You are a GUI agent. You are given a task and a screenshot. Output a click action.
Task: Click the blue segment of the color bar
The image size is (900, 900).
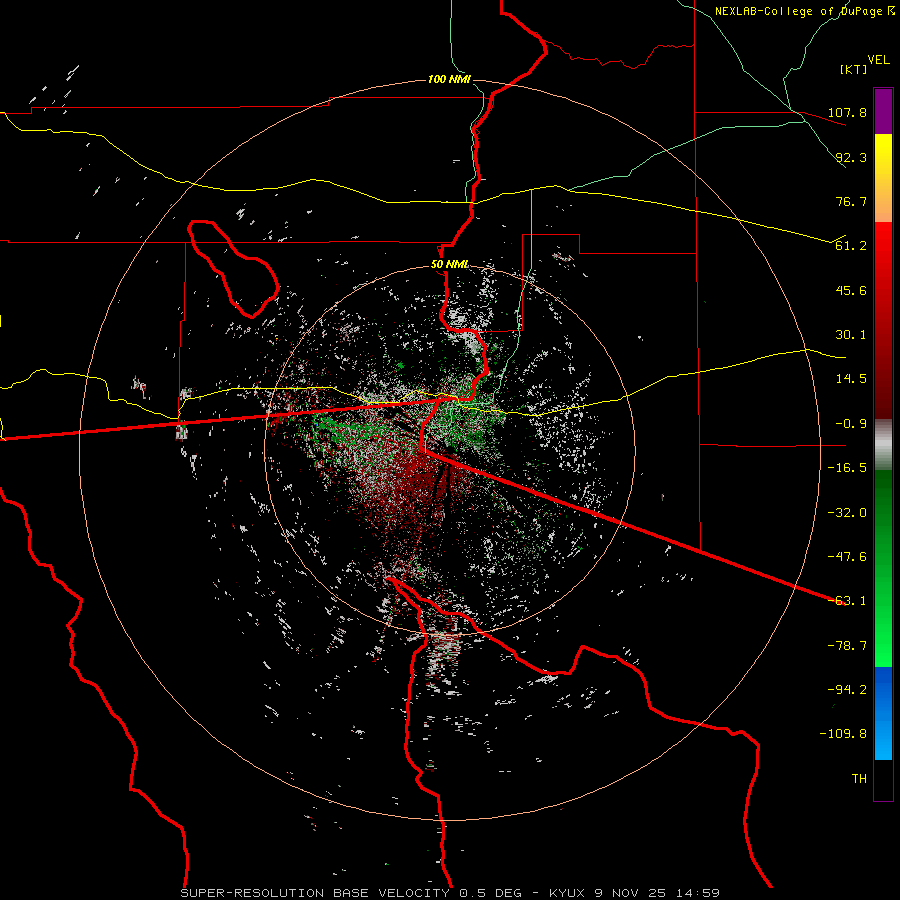883,713
